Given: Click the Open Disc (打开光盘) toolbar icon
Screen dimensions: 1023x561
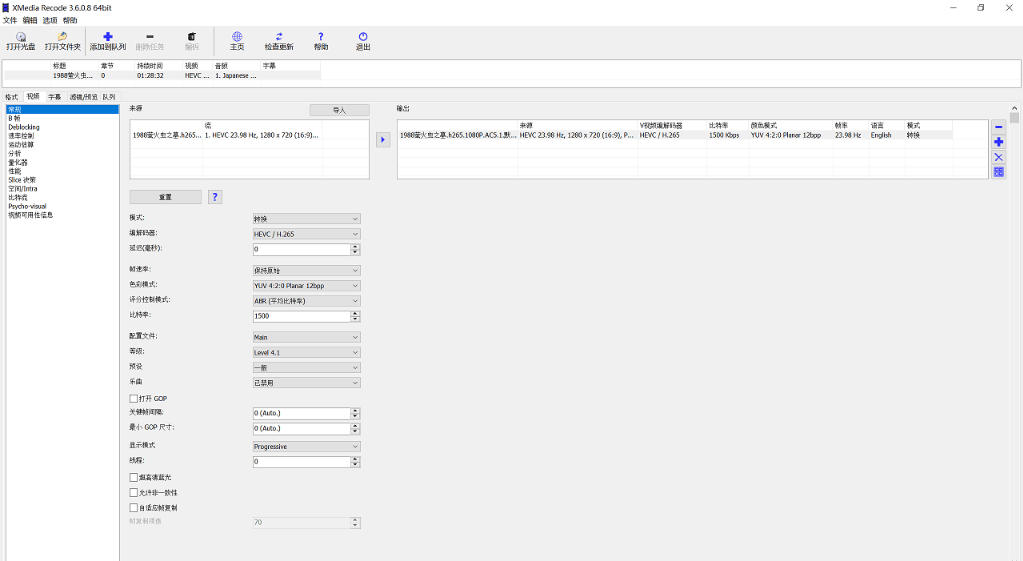Looking at the screenshot, I should [x=21, y=37].
